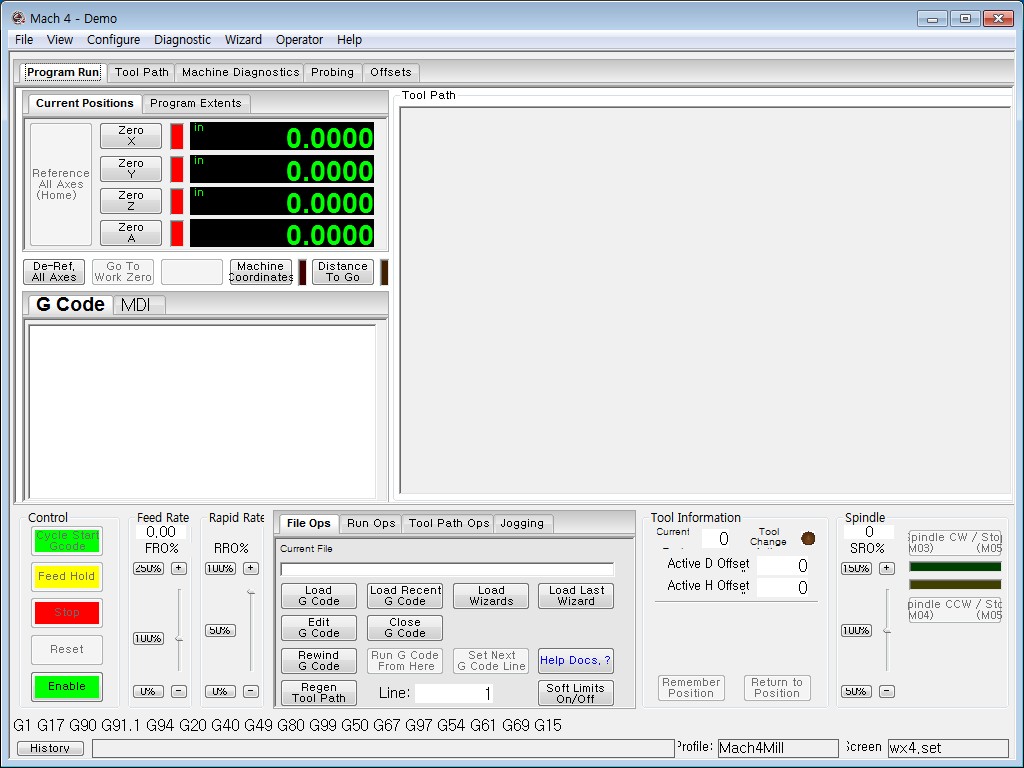
Task: Click the red A axis home indicator LED
Action: point(176,232)
